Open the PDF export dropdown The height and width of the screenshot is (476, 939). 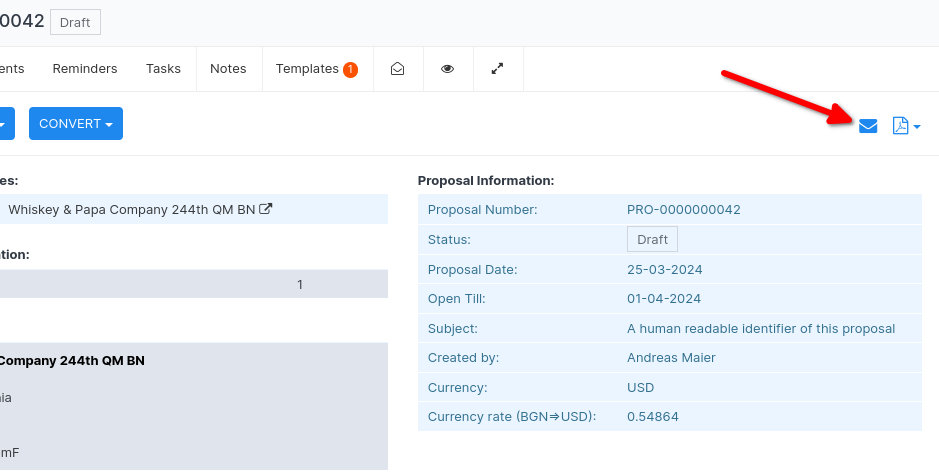(x=905, y=126)
